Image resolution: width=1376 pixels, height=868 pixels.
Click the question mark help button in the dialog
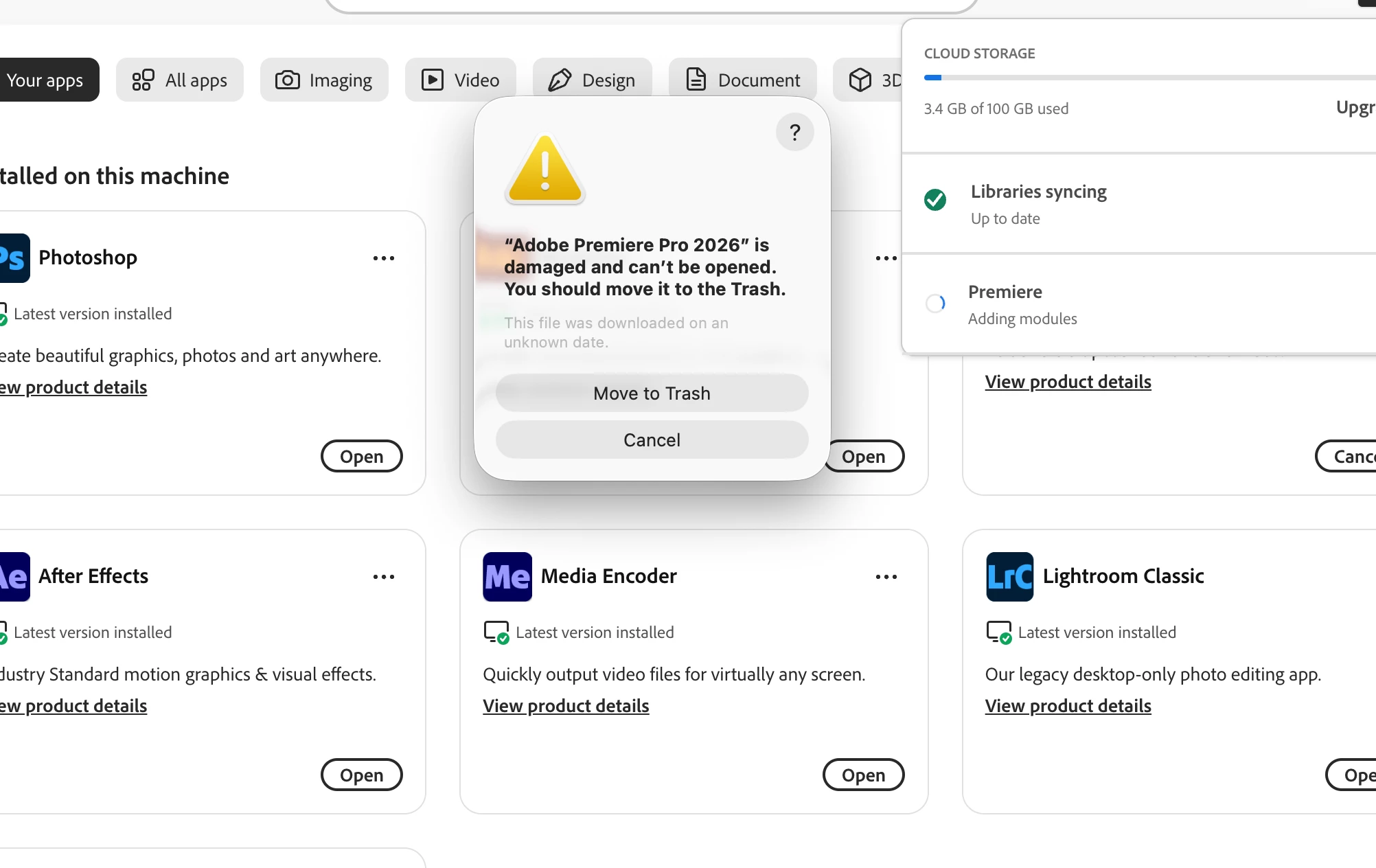tap(794, 132)
